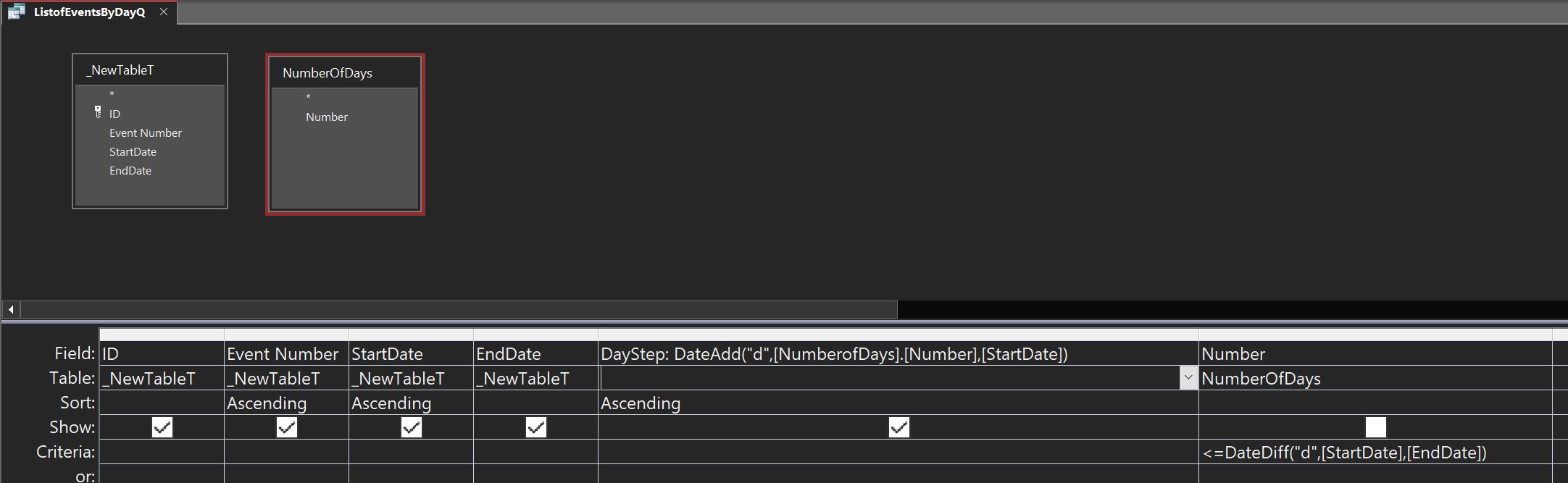Click the DateDiff criteria cell of the Number column
Image resolution: width=1568 pixels, height=483 pixels.
coord(1345,453)
